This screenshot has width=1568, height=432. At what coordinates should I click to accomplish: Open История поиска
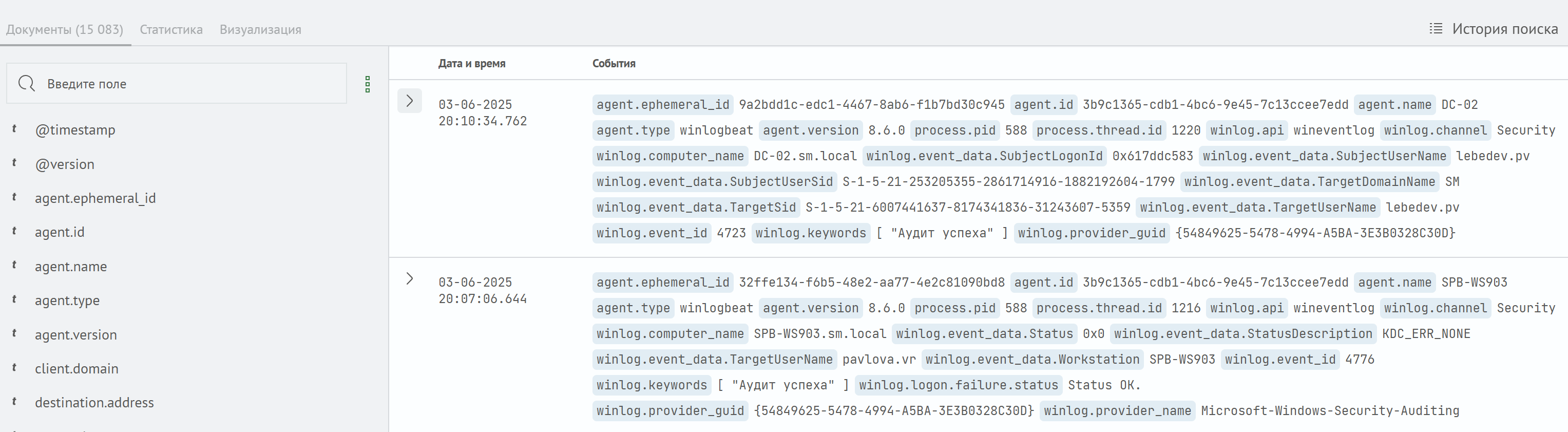tap(1504, 29)
